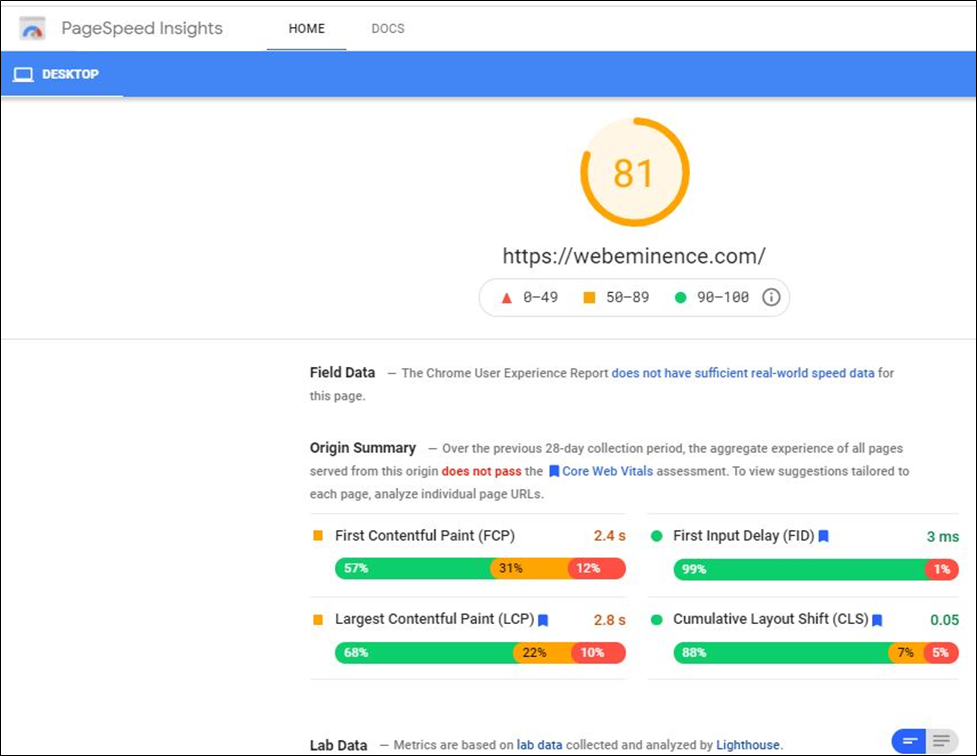Image resolution: width=977 pixels, height=756 pixels.
Task: Click the desktop laptop icon
Action: pos(23,75)
